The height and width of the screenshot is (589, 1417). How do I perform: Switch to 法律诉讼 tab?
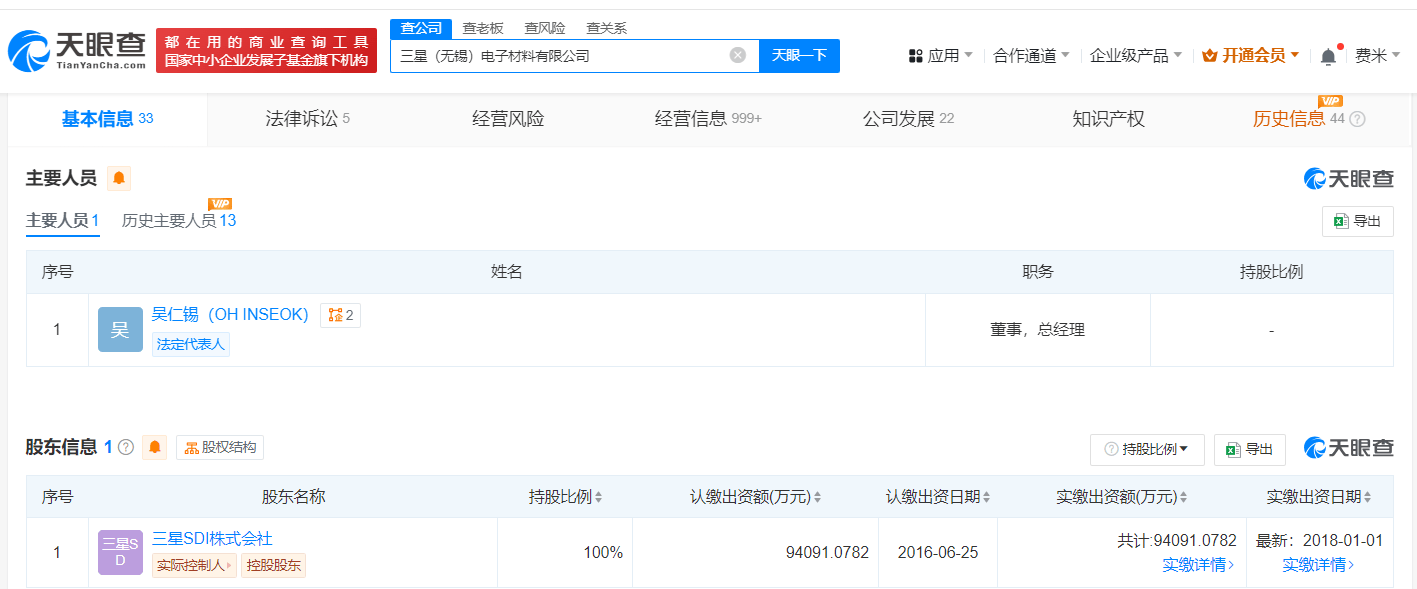pos(307,119)
